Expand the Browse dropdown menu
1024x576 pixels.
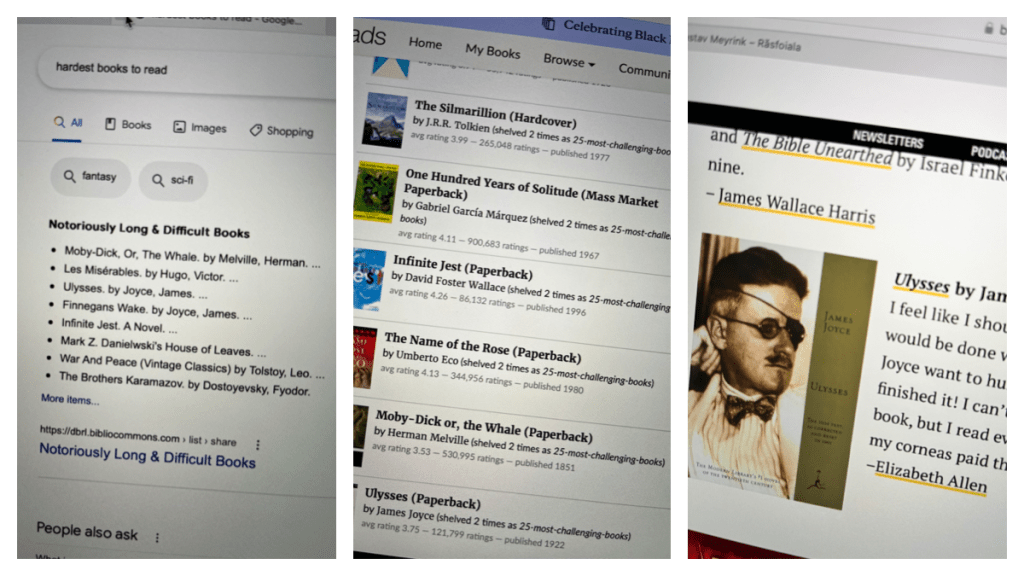coord(569,60)
